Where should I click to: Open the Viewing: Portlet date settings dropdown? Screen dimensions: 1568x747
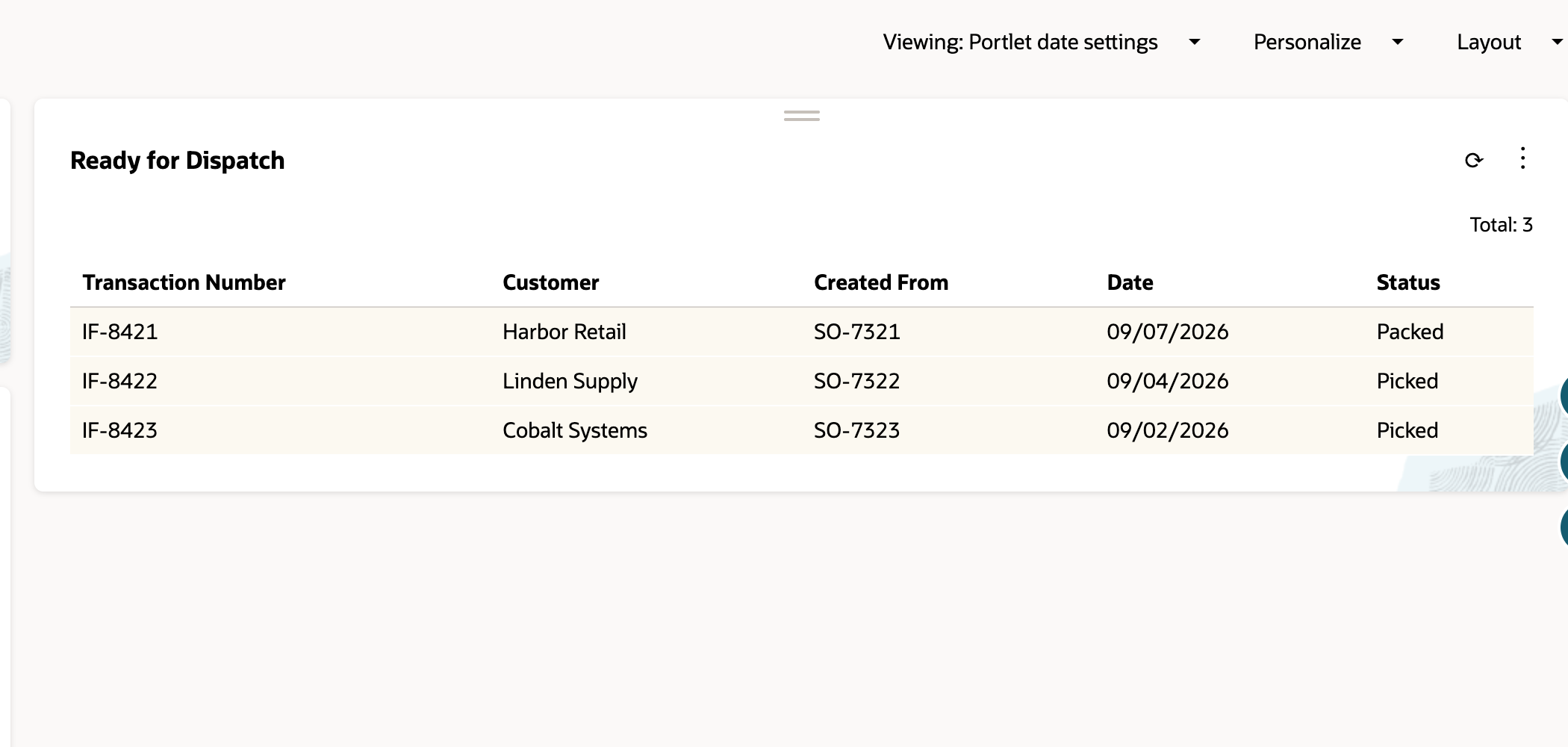coord(1042,42)
